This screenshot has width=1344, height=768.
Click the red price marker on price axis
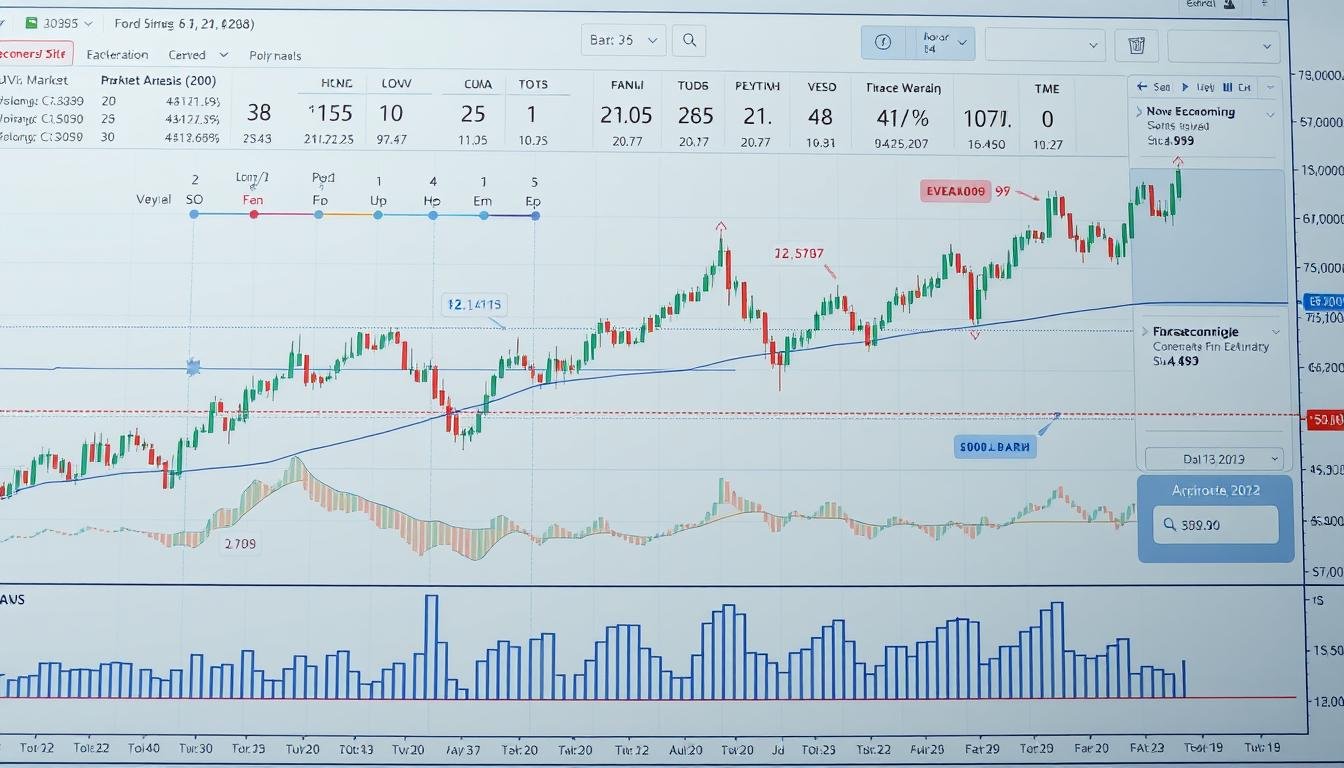(1324, 420)
